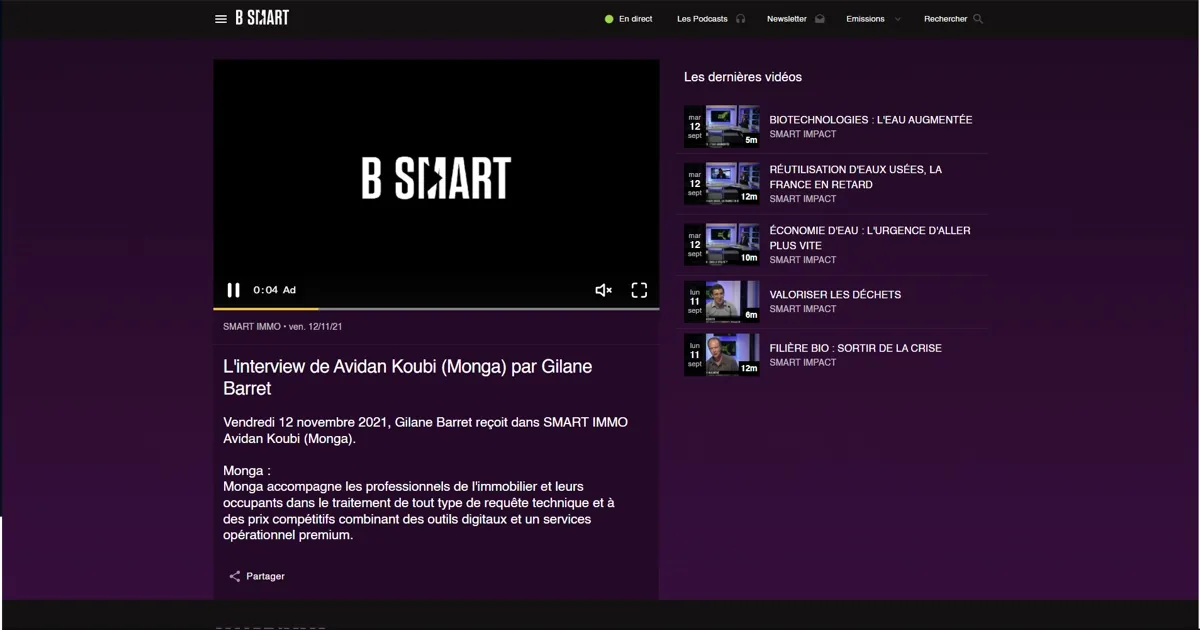Unmute the video with speaker icon
The height and width of the screenshot is (630, 1200).
pyautogui.click(x=604, y=290)
